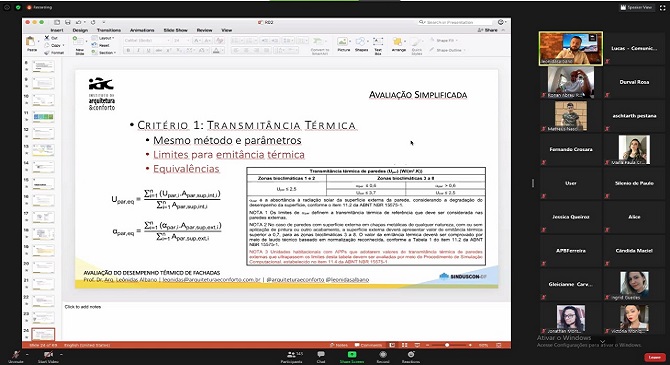Switch to the Slide Show ribbon tab
Screen dimensions: 670x365
click(176, 30)
